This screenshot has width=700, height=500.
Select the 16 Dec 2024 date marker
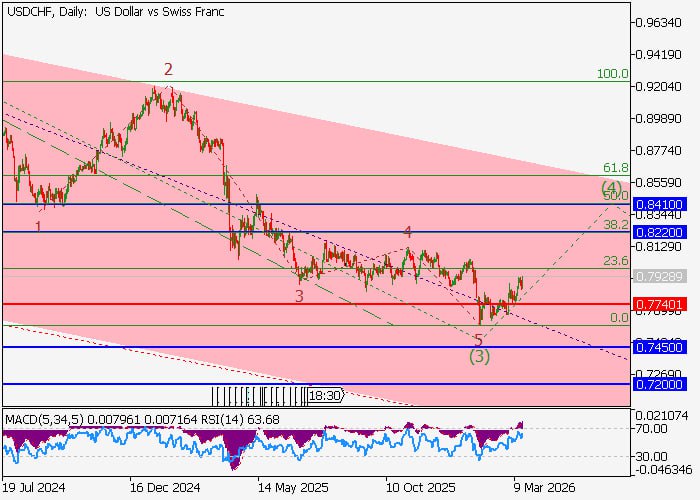pos(165,488)
